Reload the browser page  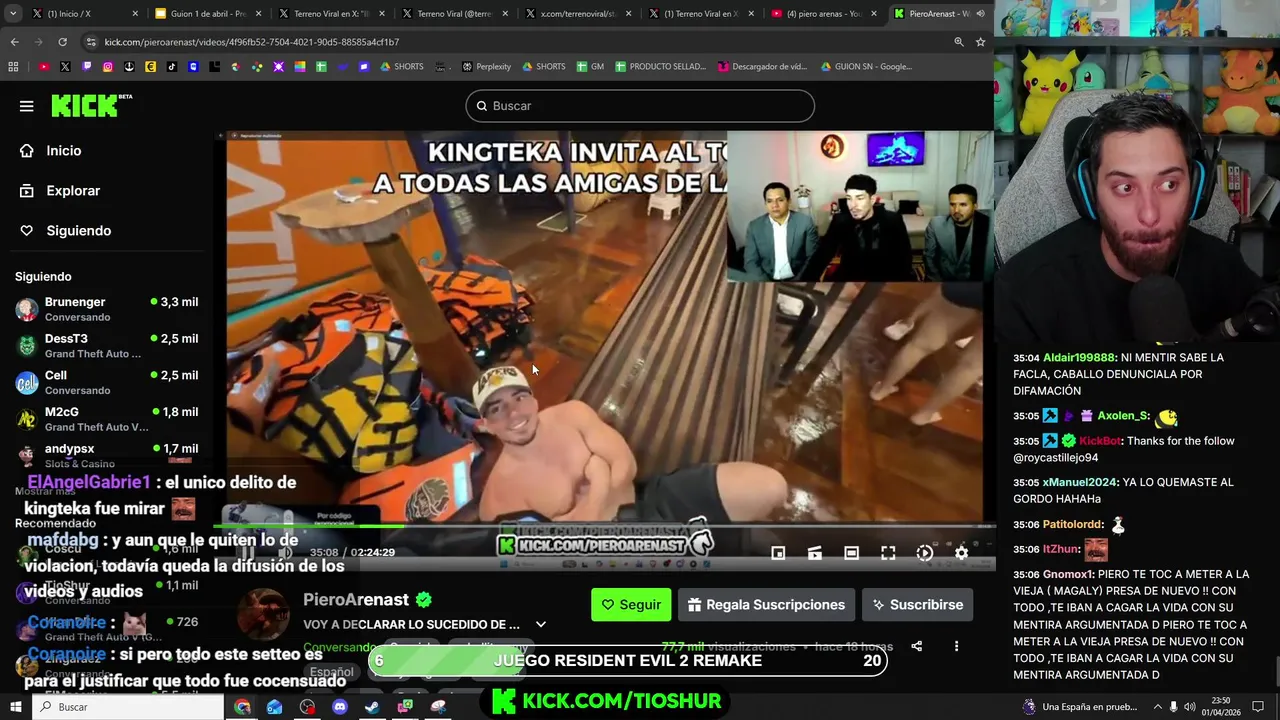pyautogui.click(x=62, y=42)
